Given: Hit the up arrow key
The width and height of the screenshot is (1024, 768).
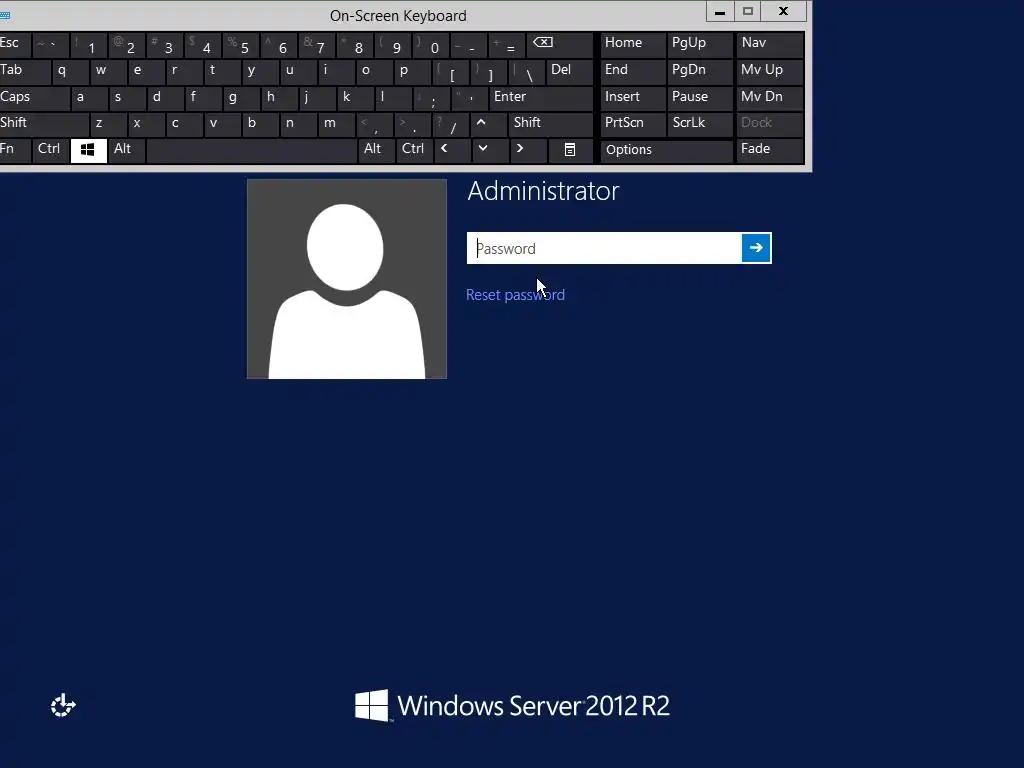Looking at the screenshot, I should coord(488,124).
